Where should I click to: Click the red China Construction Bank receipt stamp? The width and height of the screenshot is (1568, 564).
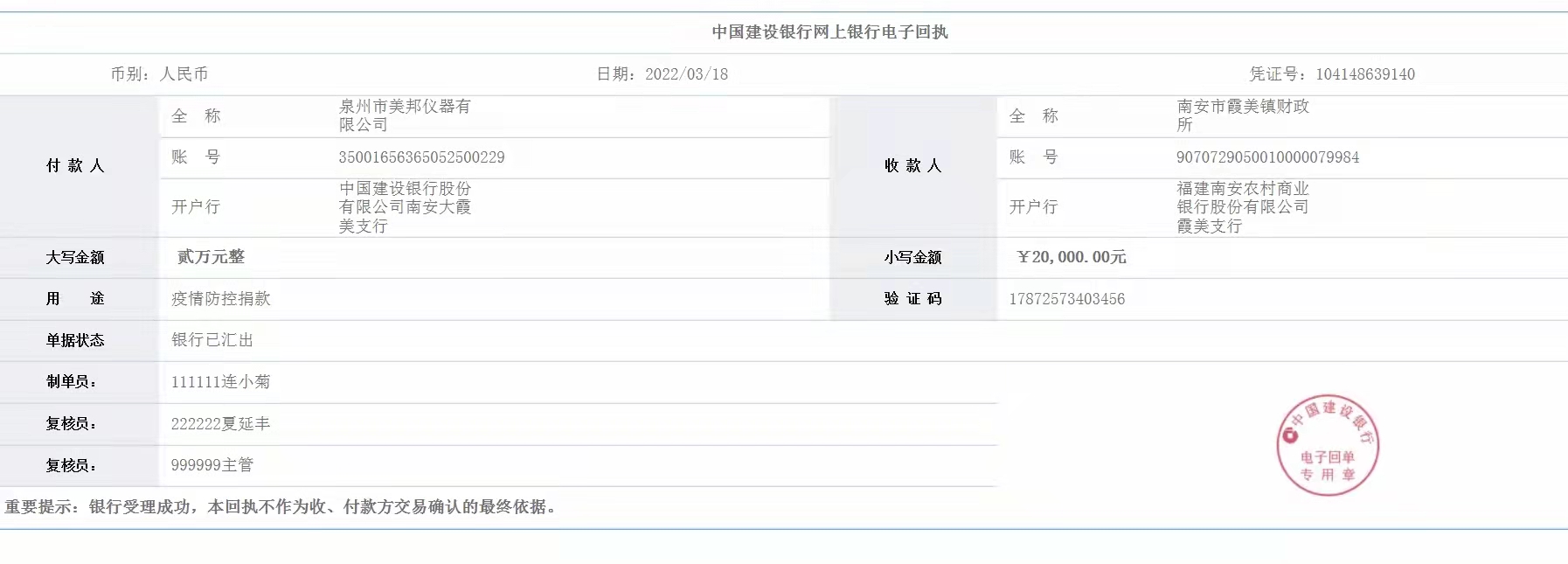pyautogui.click(x=1327, y=445)
